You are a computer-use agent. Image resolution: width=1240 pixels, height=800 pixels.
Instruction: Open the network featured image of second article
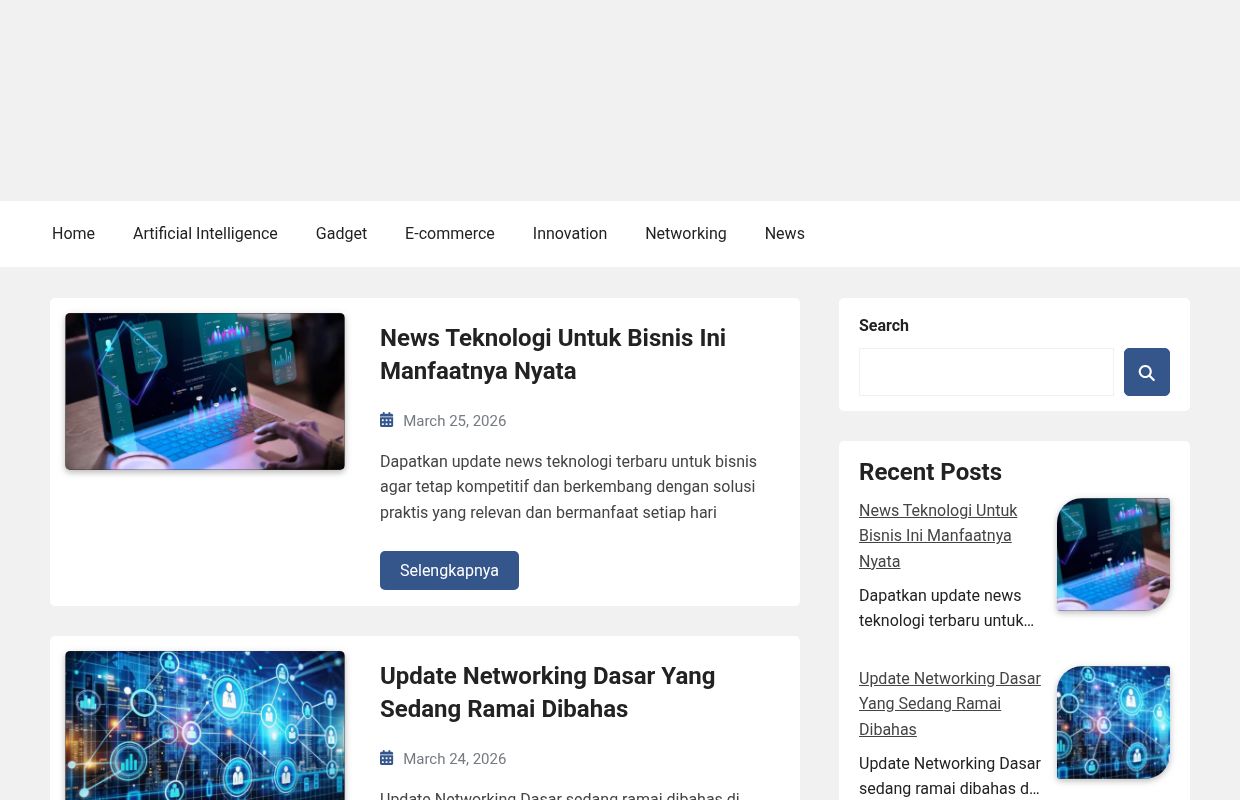pos(205,725)
